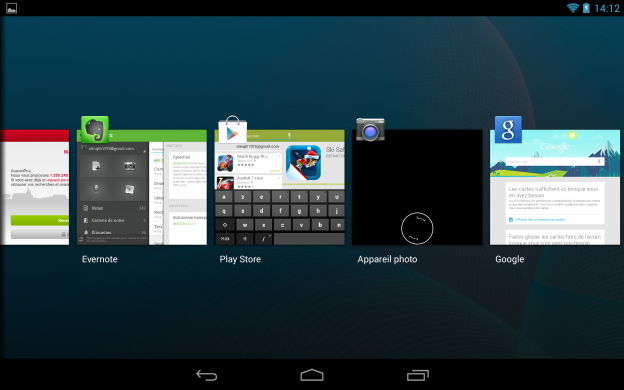The width and height of the screenshot is (624, 390).
Task: Tap the Evernote elephant app icon
Action: point(95,129)
